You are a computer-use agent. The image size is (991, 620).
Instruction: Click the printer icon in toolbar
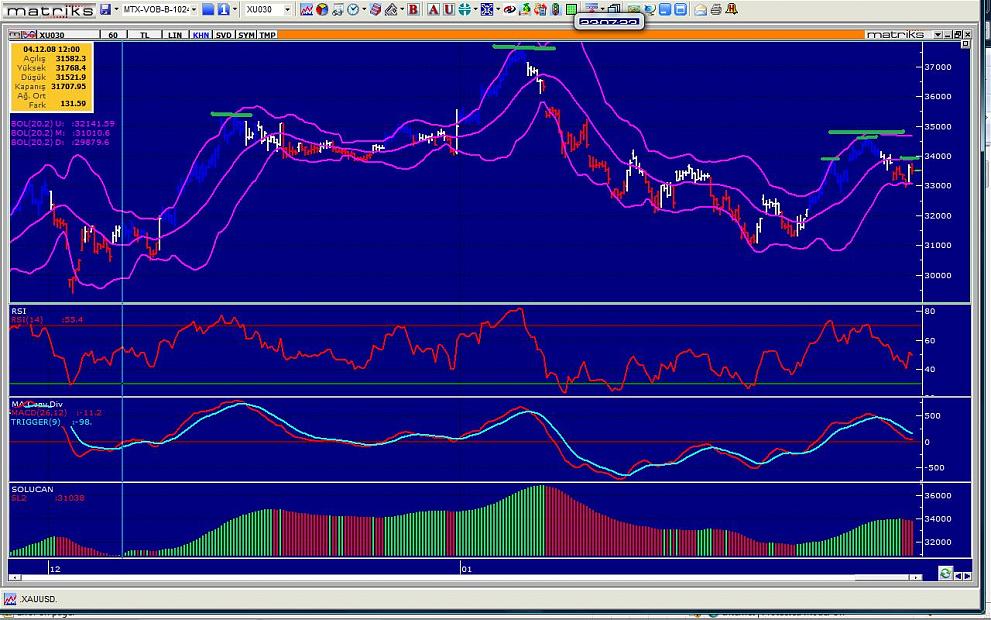[x=716, y=9]
